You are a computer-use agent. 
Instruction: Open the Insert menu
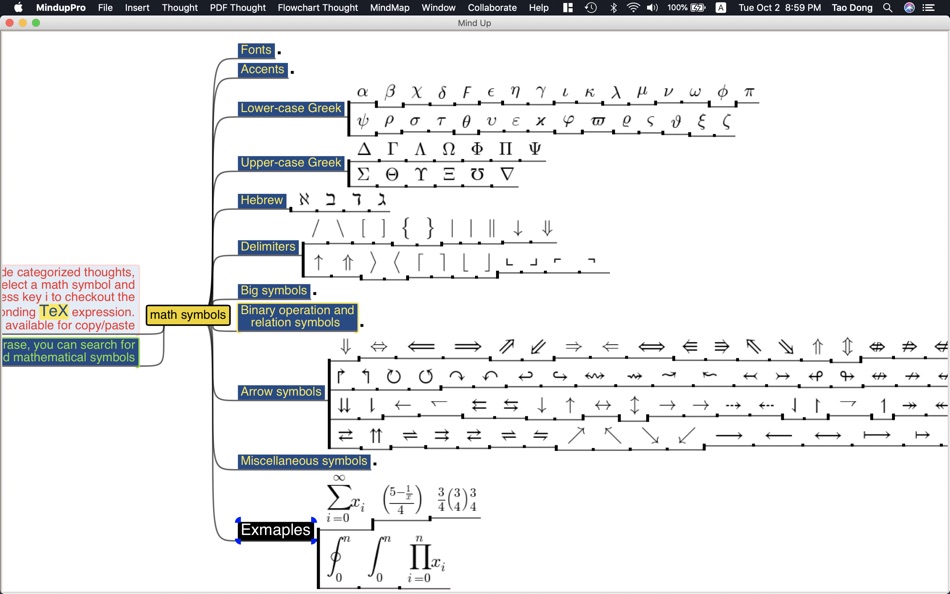click(x=137, y=8)
